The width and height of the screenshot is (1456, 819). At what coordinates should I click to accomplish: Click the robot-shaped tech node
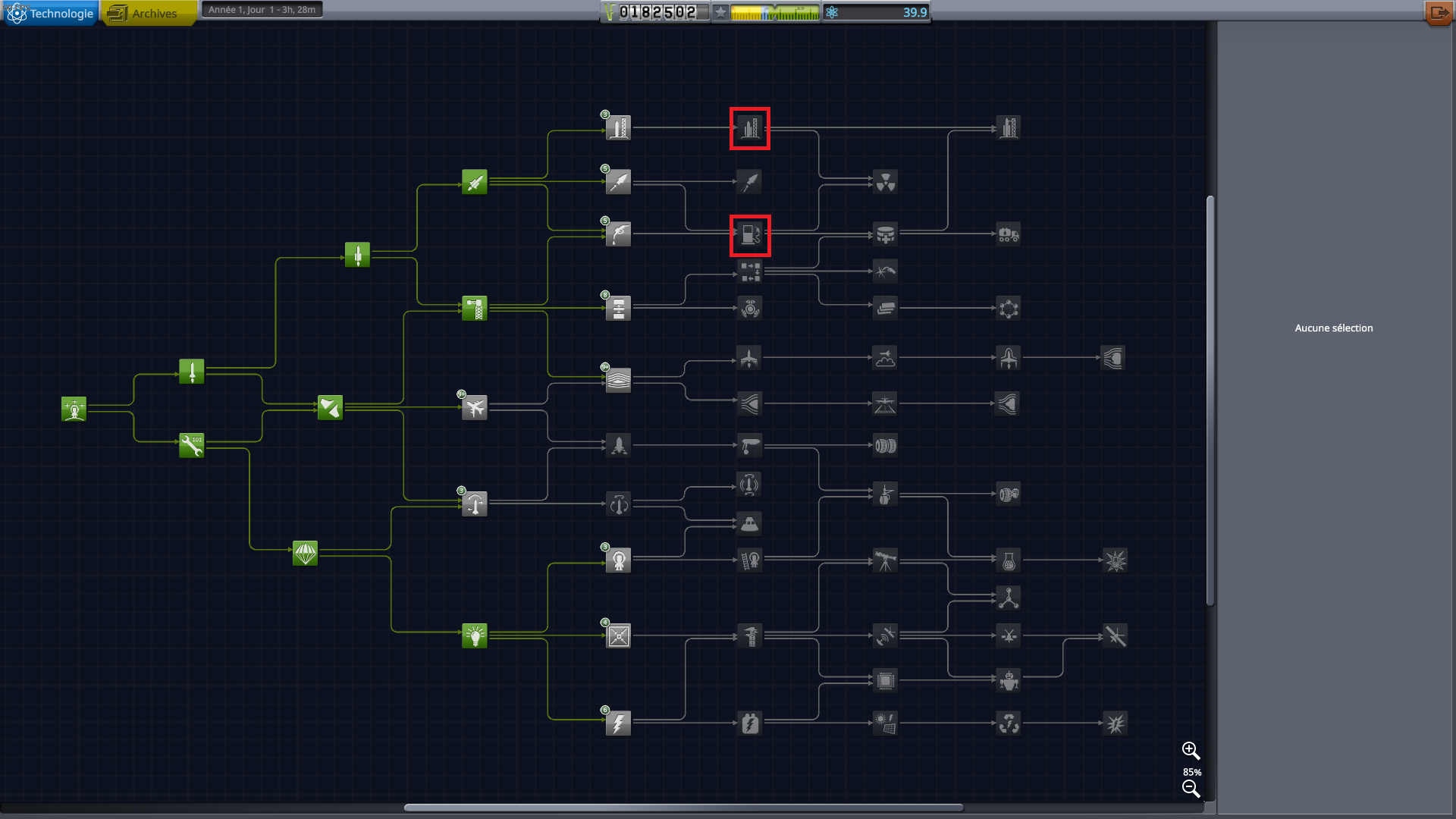(1008, 680)
